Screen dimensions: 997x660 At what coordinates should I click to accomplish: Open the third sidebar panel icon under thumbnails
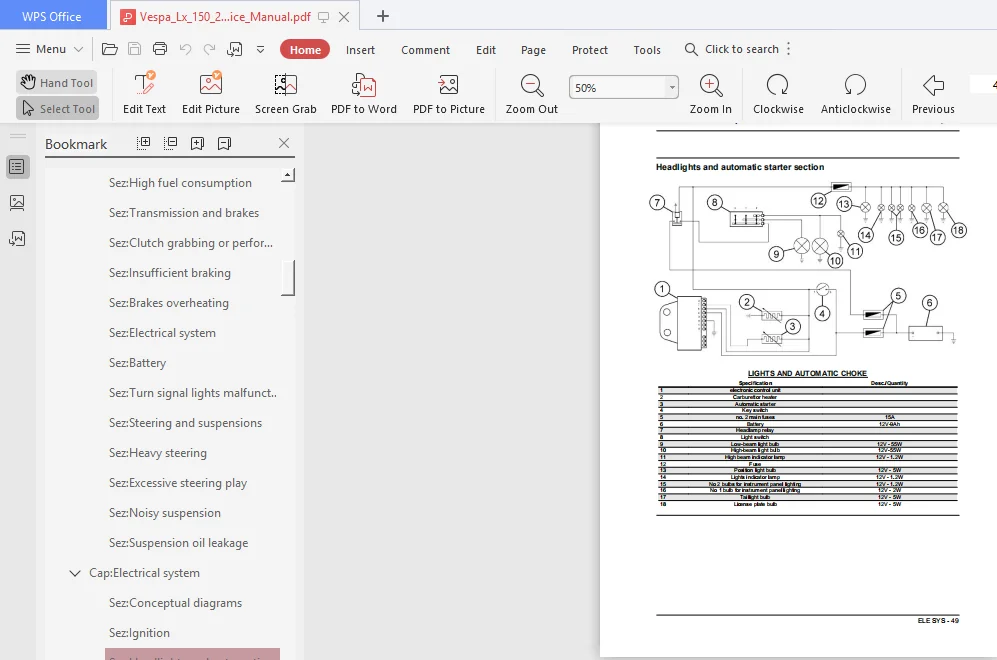pos(17,238)
